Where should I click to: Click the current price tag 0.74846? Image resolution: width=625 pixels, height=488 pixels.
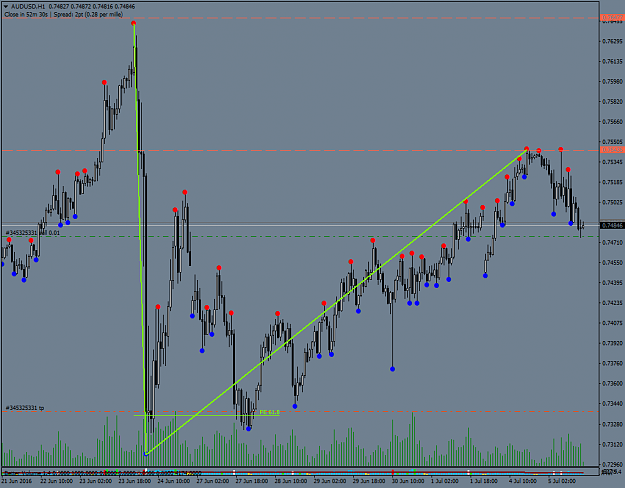(x=612, y=226)
